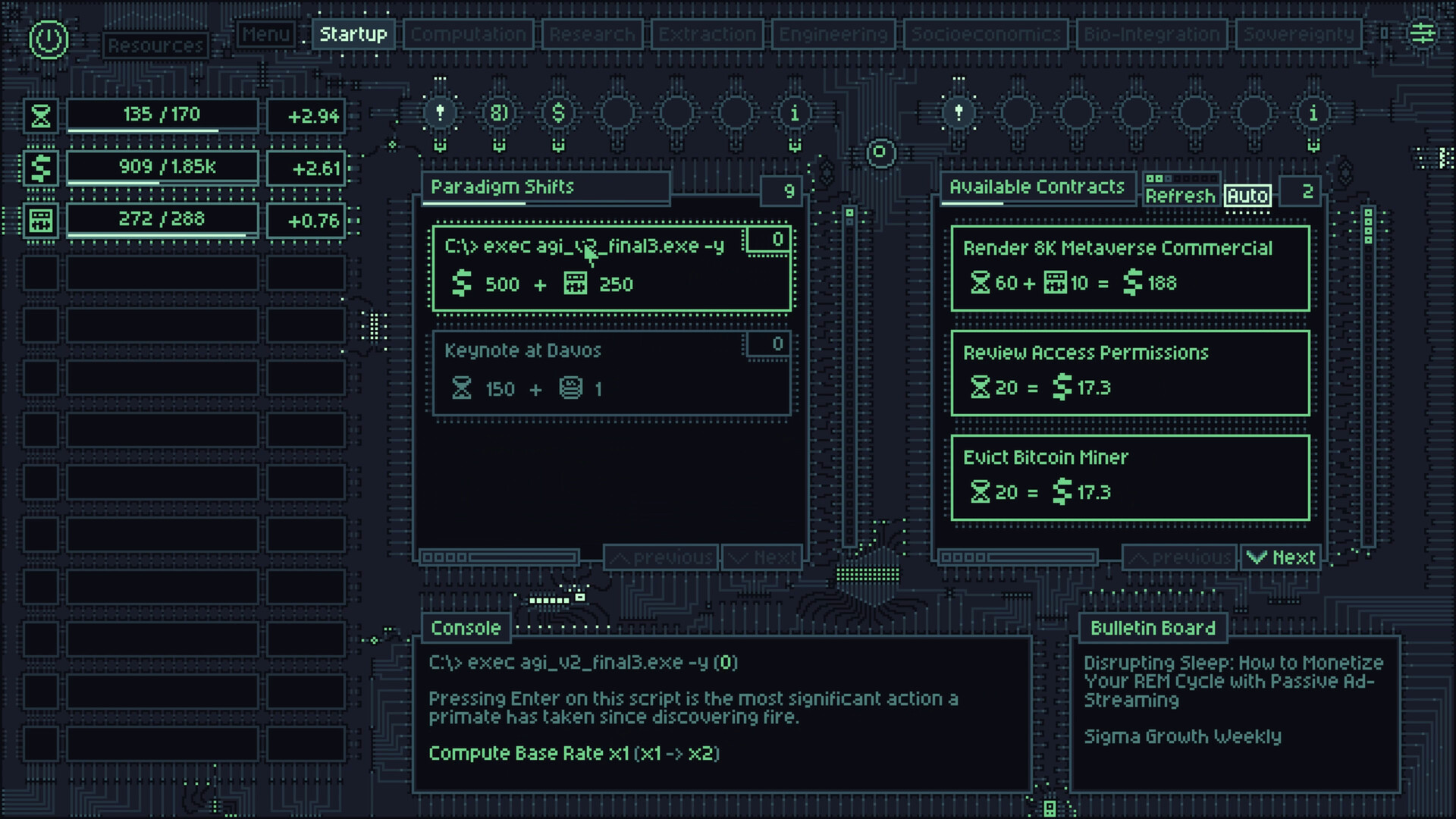Screen dimensions: 1456x819
Task: Click the info node above Available Contracts
Action: tap(1313, 113)
